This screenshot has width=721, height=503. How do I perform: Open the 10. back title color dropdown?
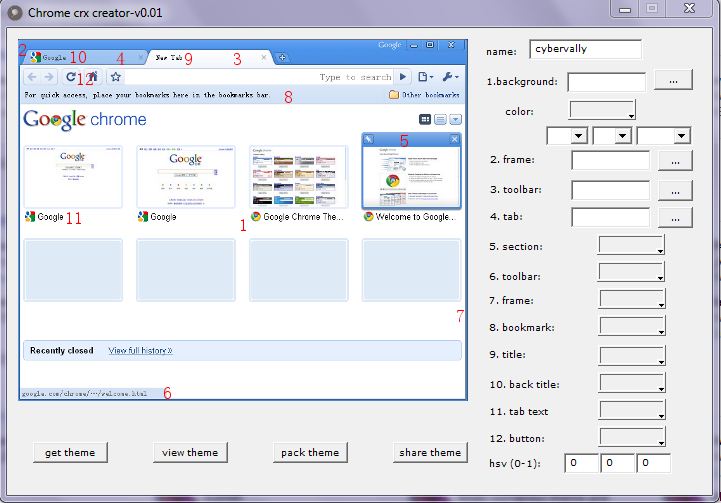click(x=632, y=383)
